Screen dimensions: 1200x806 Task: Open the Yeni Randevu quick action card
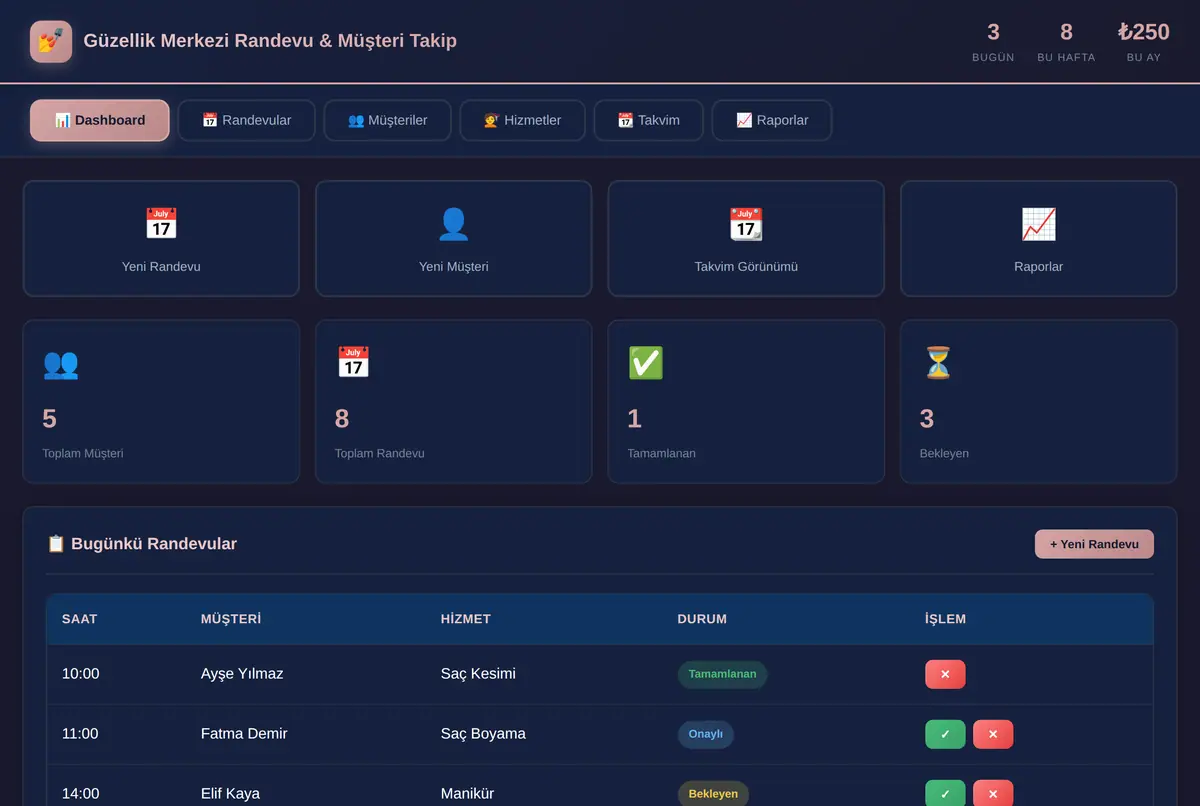coord(161,238)
